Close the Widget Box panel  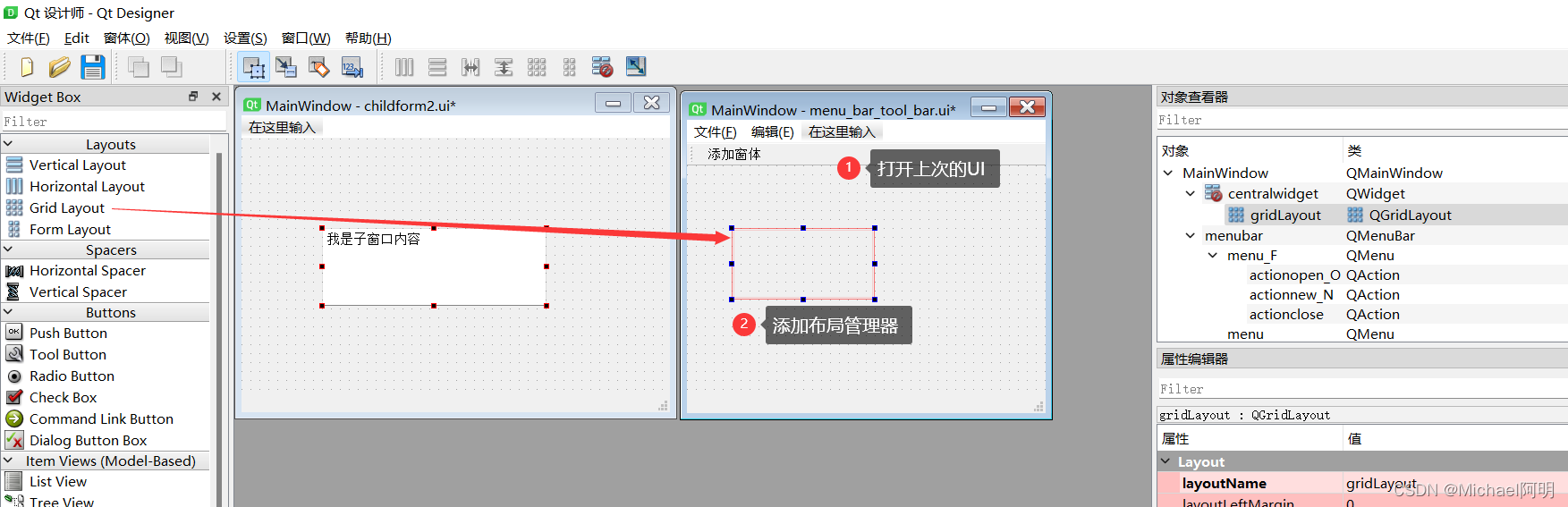point(216,97)
